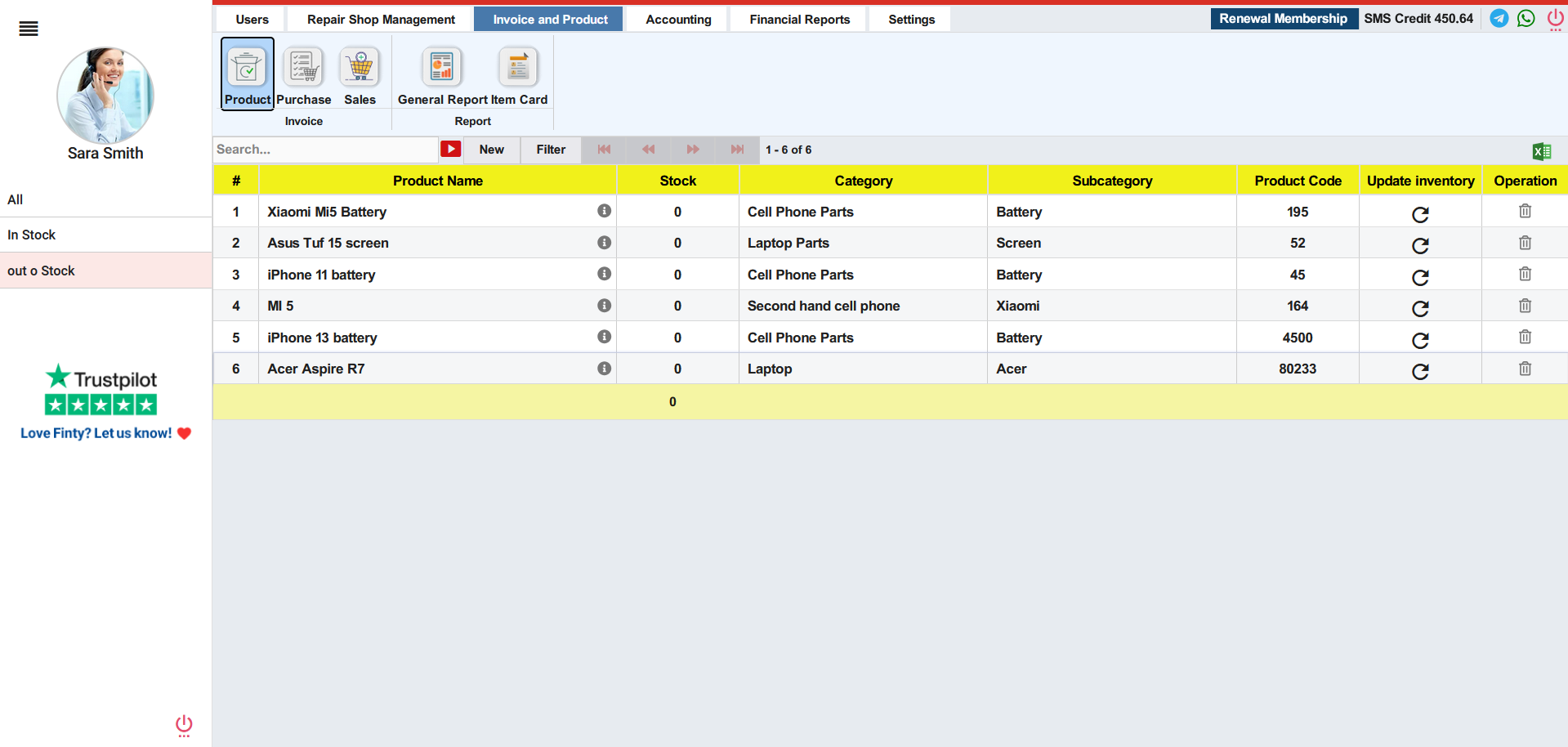The height and width of the screenshot is (747, 1568).
Task: Sort by Subcategory column header
Action: 1112,181
